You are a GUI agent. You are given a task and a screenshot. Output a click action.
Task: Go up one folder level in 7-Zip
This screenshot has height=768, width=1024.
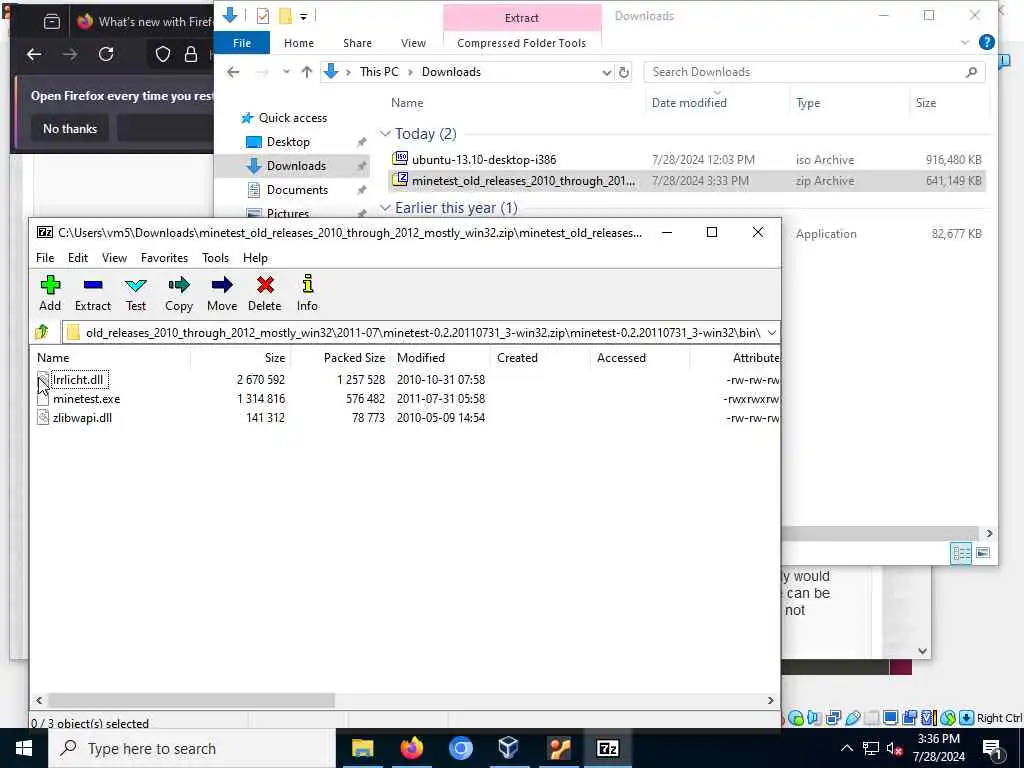click(x=42, y=332)
